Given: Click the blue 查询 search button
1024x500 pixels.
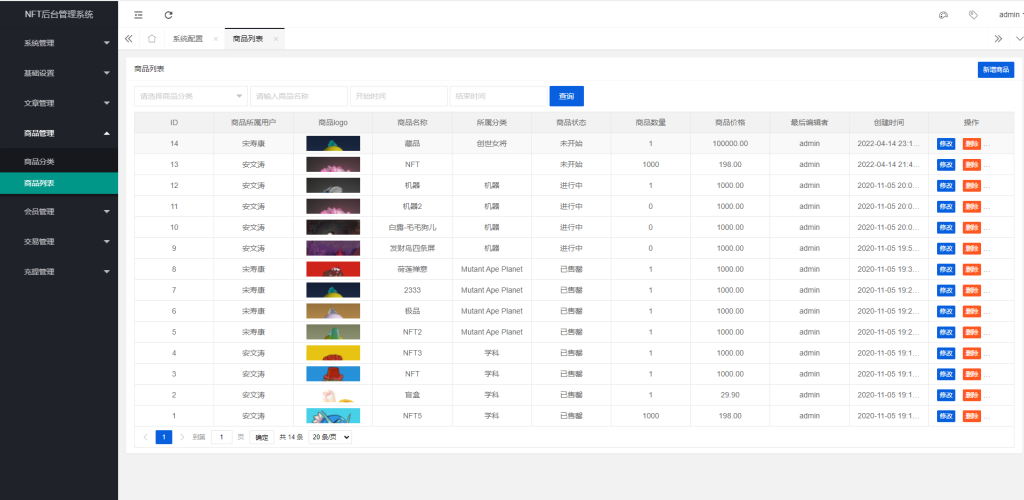Looking at the screenshot, I should click(x=566, y=96).
